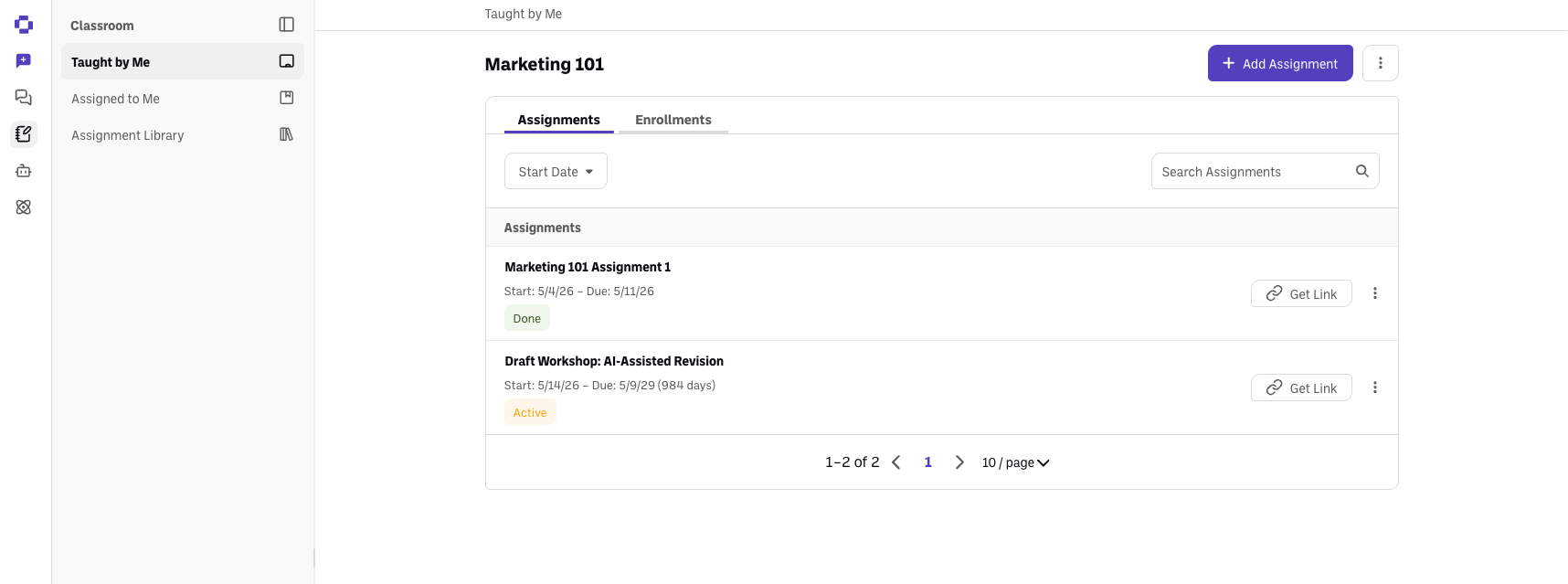The image size is (1568, 584).
Task: Select the Classroom notebook icon in left rail
Action: (x=24, y=134)
